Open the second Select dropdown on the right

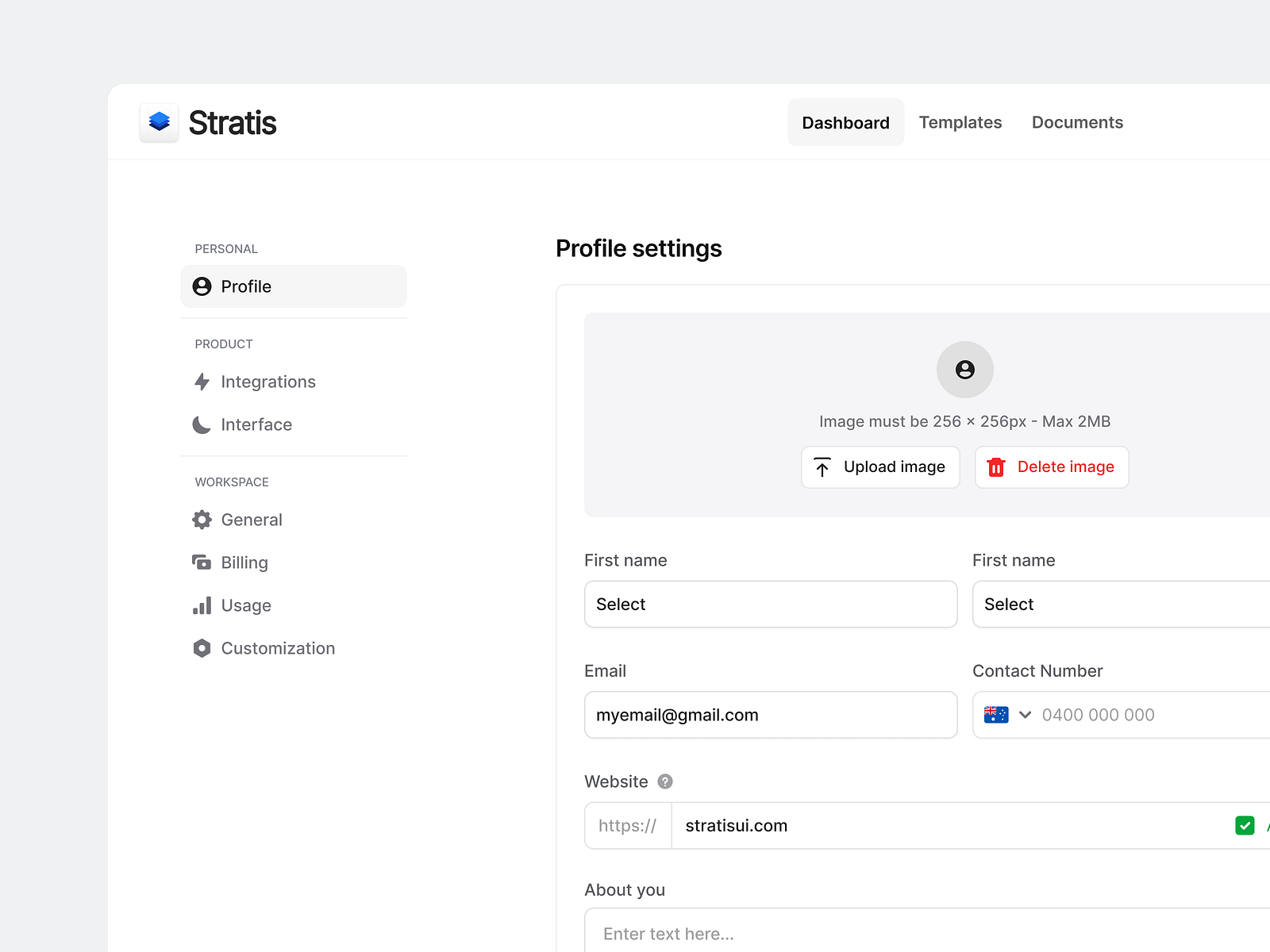tap(1119, 604)
